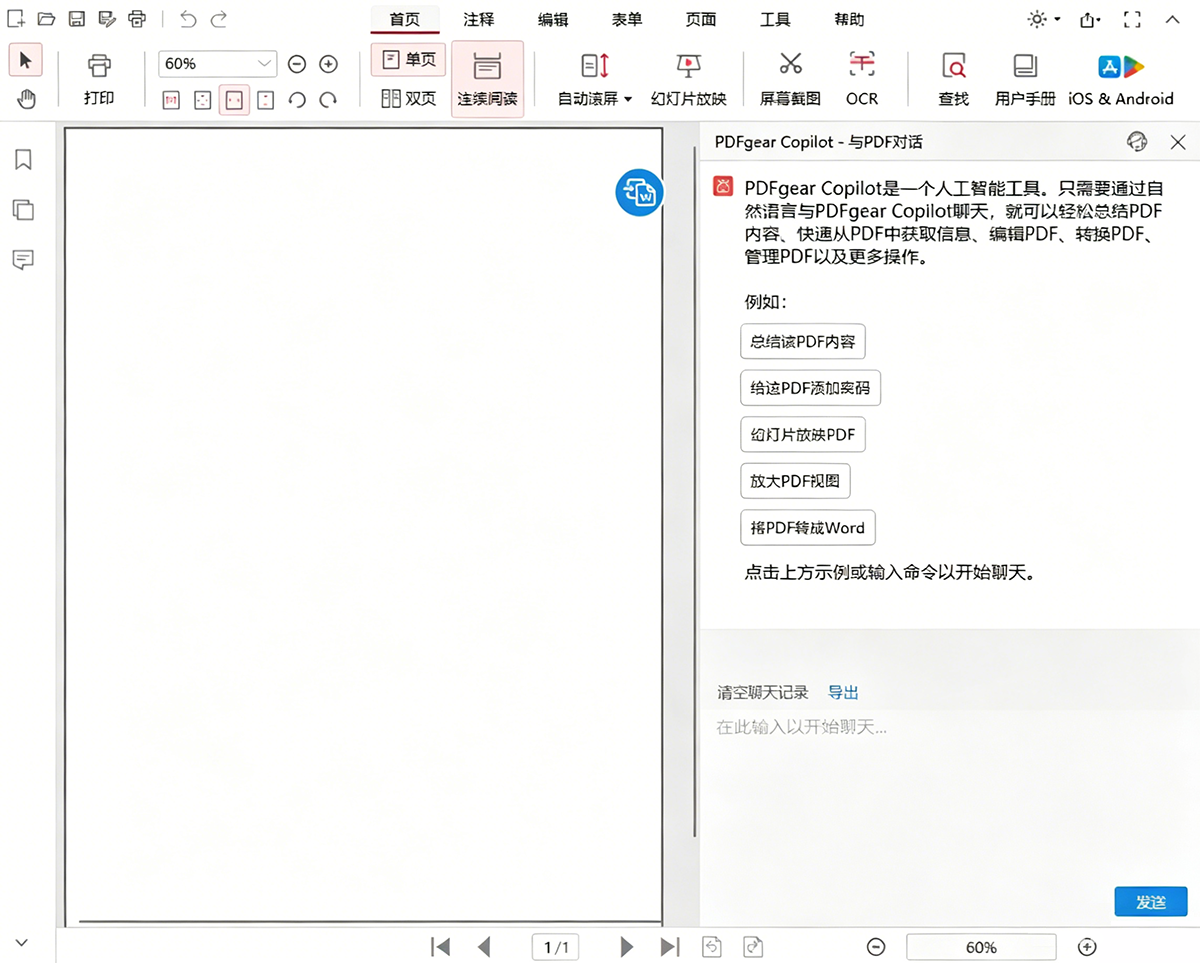Zoom out using the toolbar minus icon
Screen dimensions: 1200x963
[x=296, y=64]
